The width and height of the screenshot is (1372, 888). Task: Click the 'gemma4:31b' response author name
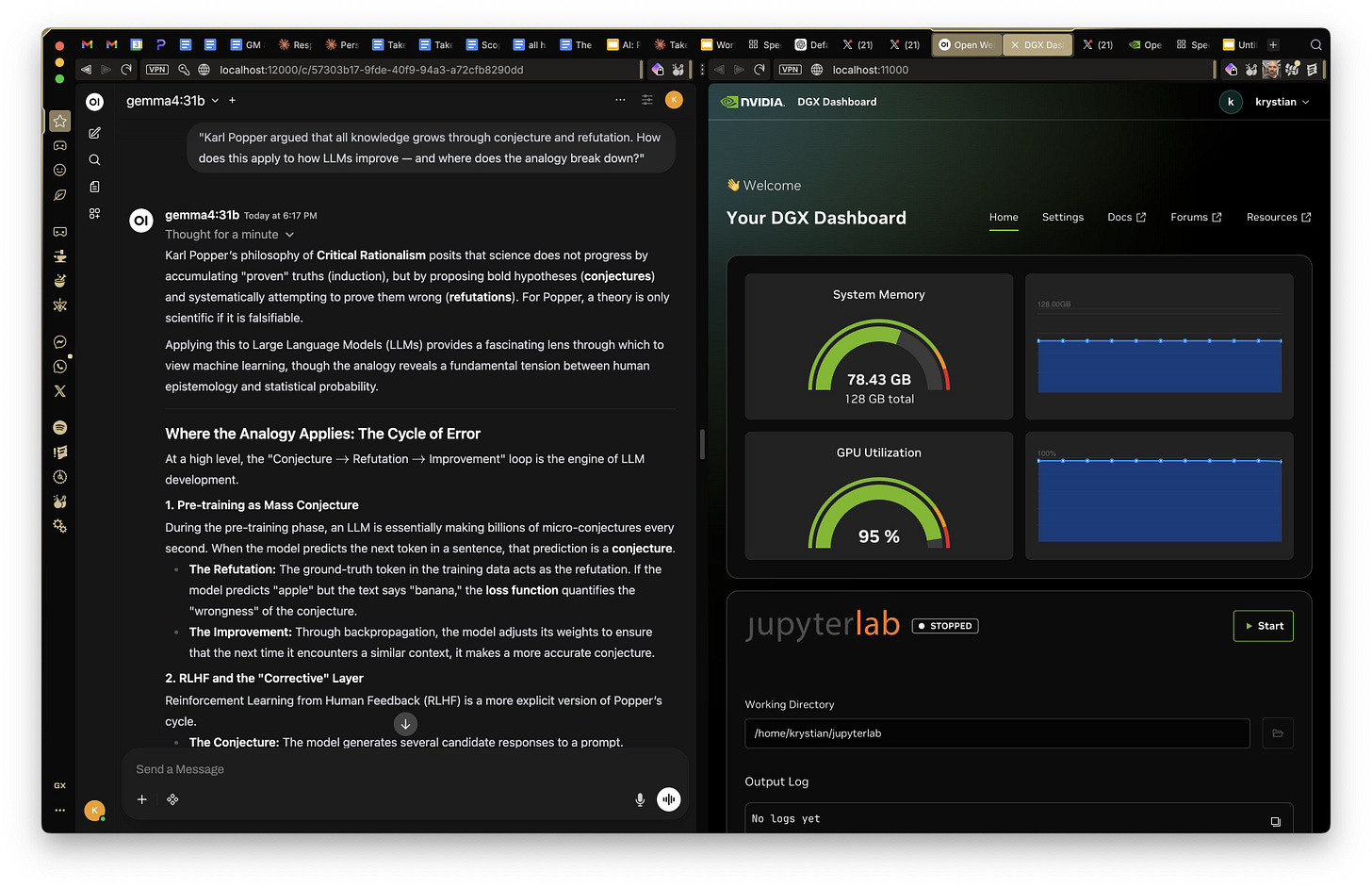click(202, 215)
